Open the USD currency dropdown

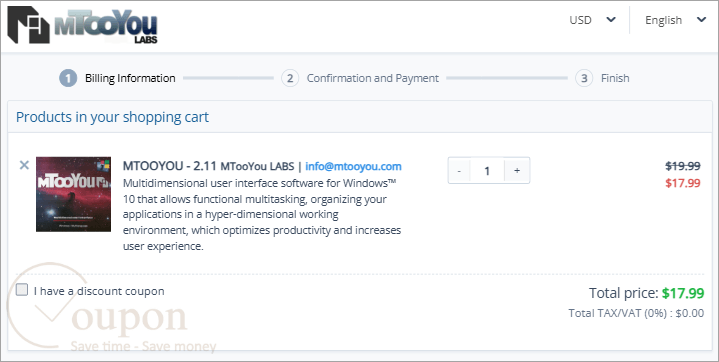click(x=592, y=20)
